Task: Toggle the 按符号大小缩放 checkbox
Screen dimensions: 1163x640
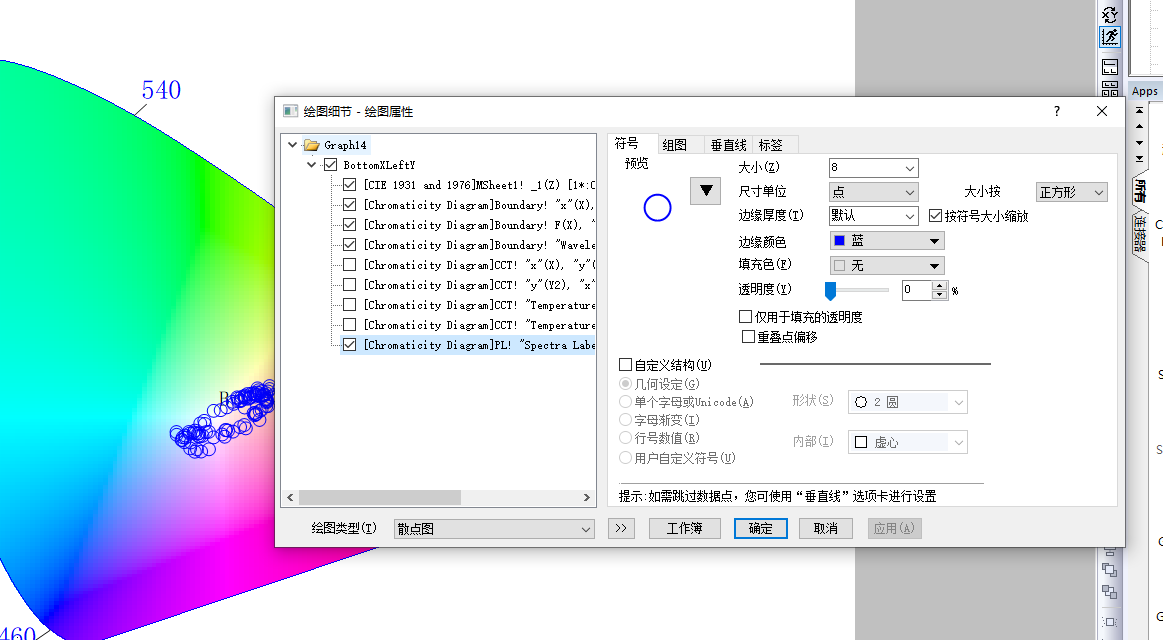Action: click(x=937, y=215)
